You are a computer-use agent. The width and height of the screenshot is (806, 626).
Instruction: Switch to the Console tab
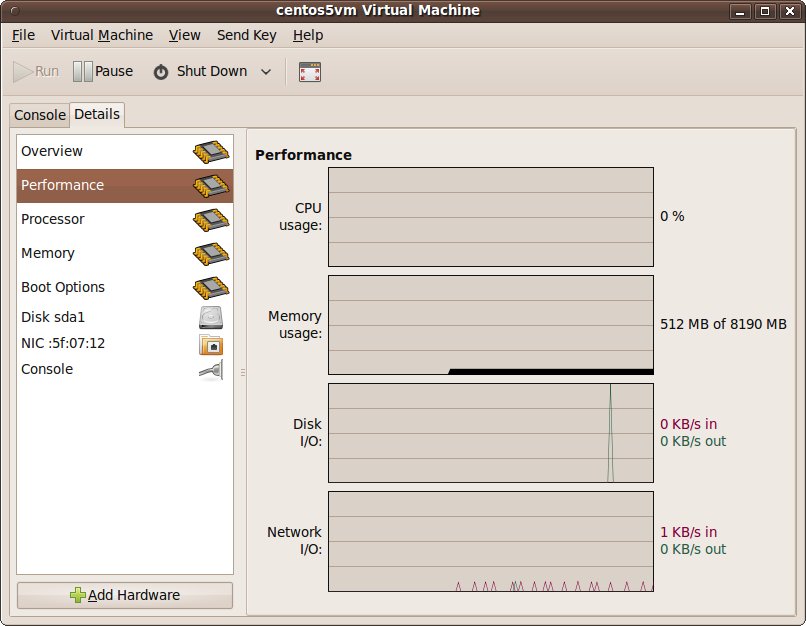click(x=40, y=115)
